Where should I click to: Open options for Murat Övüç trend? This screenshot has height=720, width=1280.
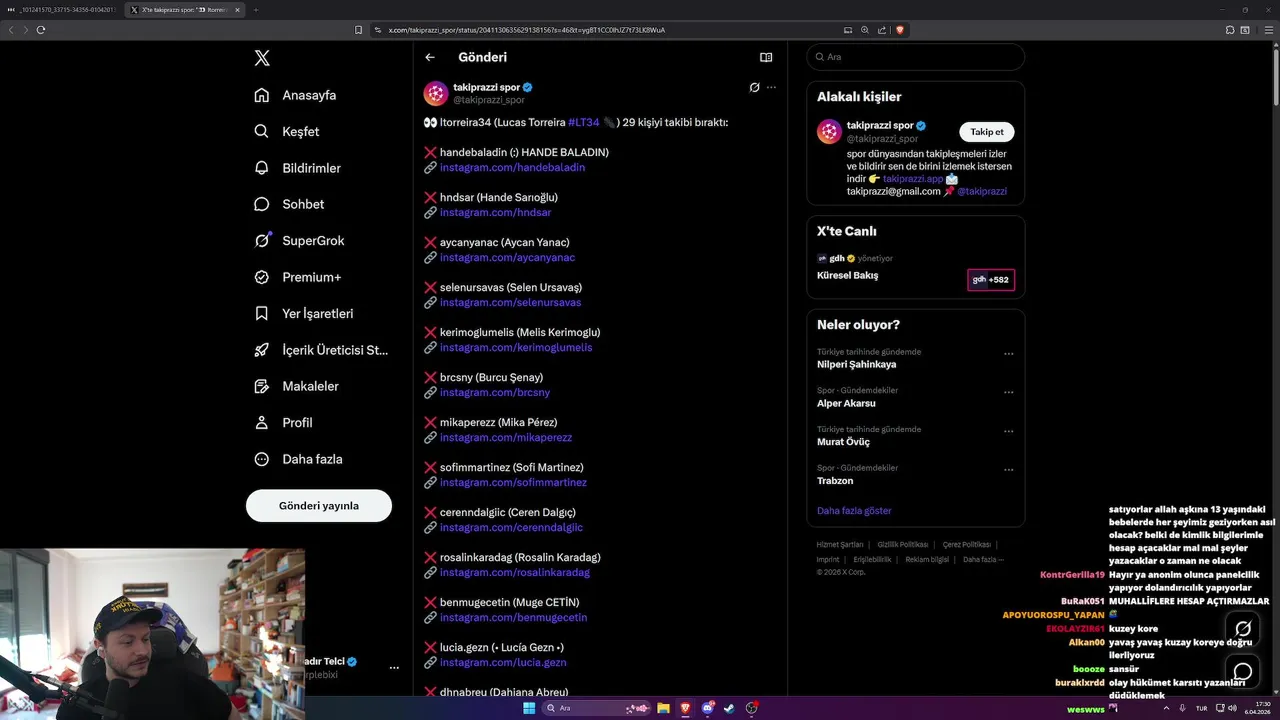[x=1008, y=431]
